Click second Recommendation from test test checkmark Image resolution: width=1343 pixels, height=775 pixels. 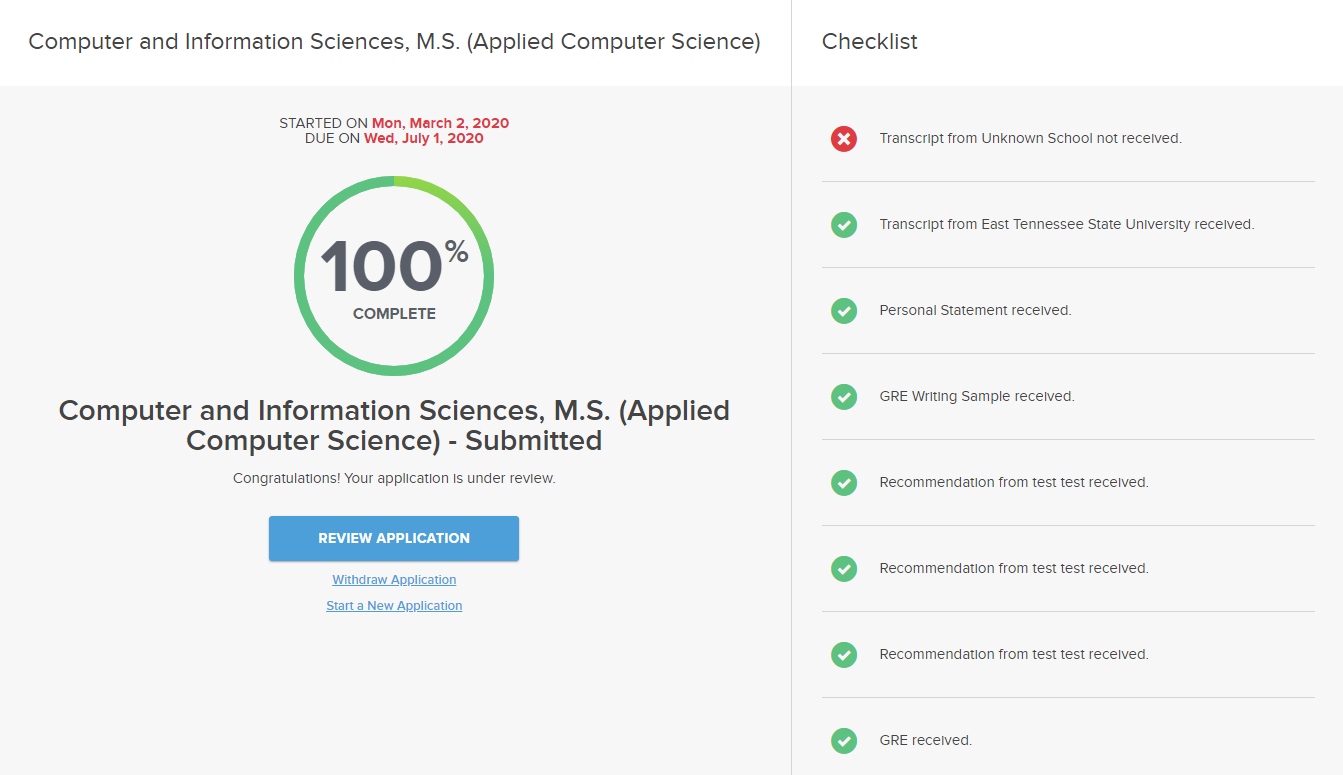click(844, 569)
